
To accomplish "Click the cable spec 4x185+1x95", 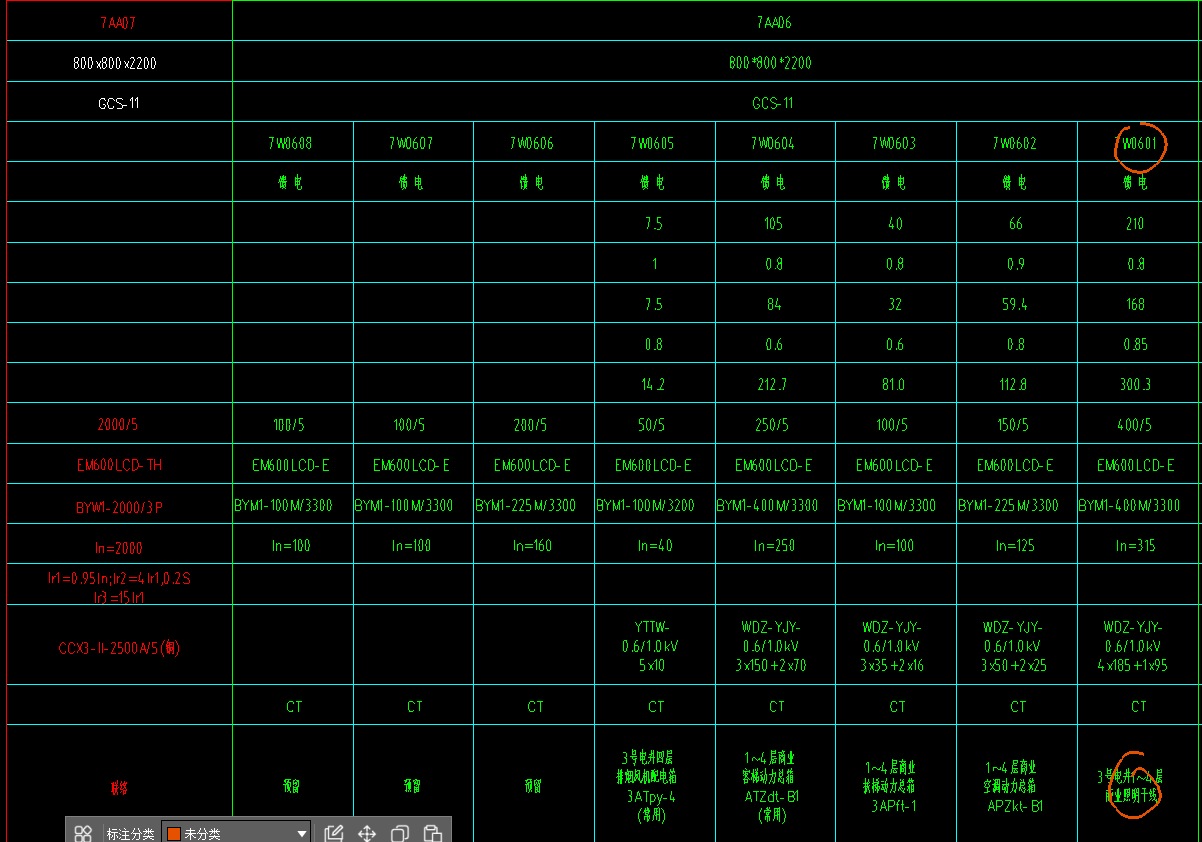I will pos(1133,665).
